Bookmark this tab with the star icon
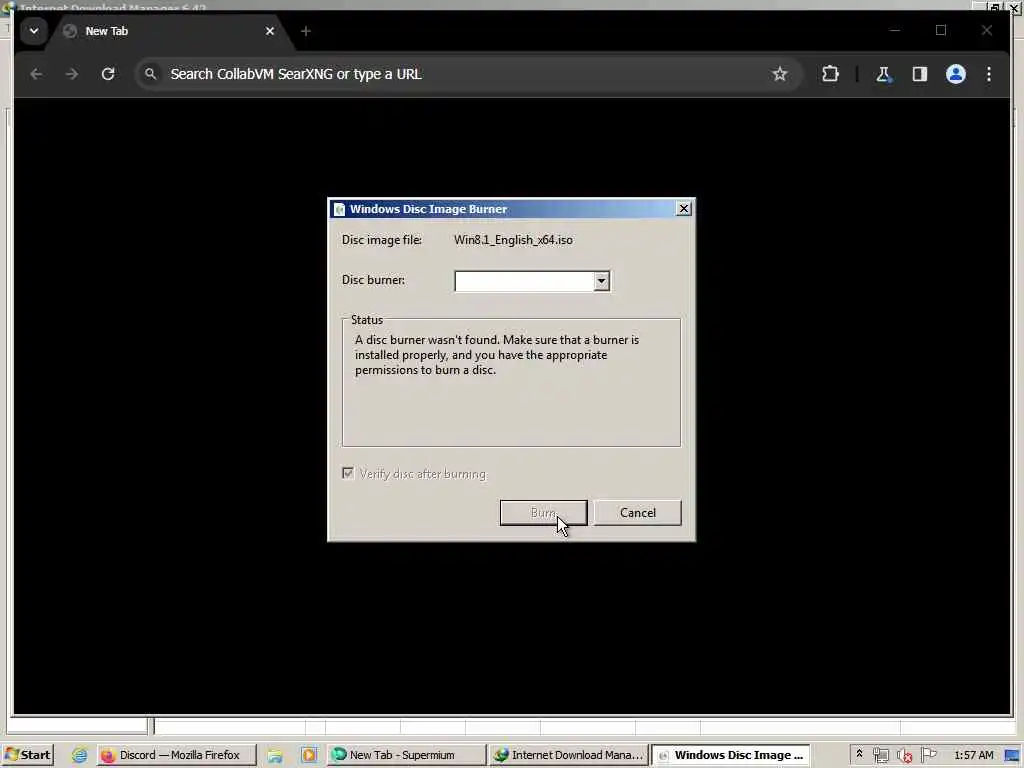The width and height of the screenshot is (1024, 768). (780, 74)
